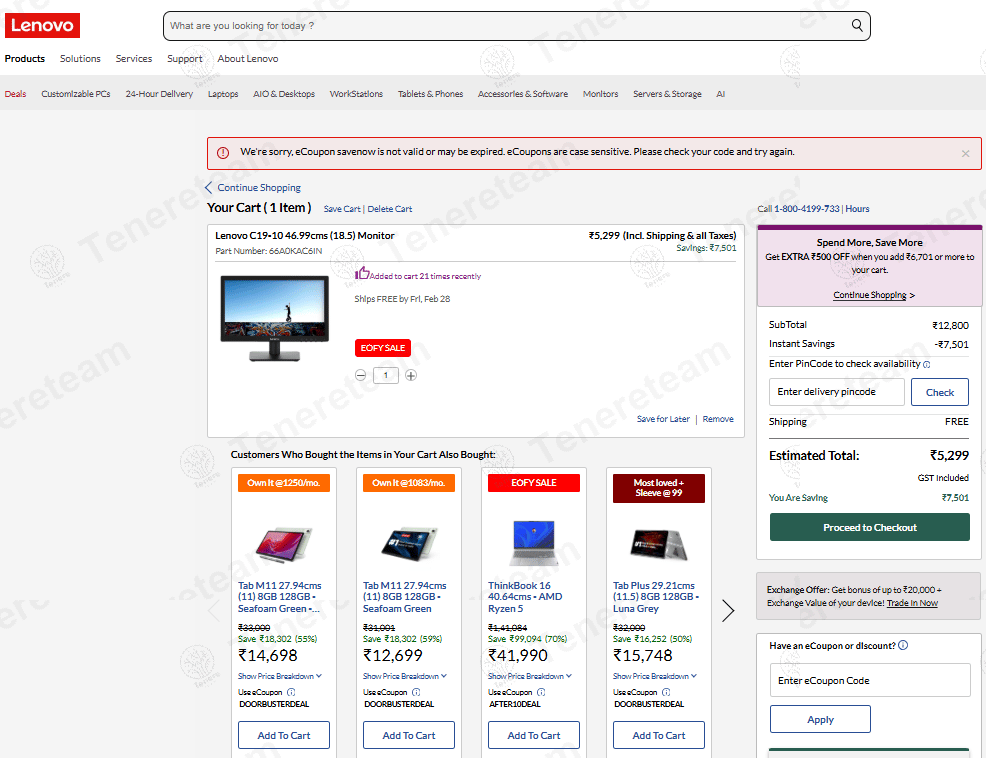The height and width of the screenshot is (758, 986).
Task: Click the red error alert icon
Action: 223,153
